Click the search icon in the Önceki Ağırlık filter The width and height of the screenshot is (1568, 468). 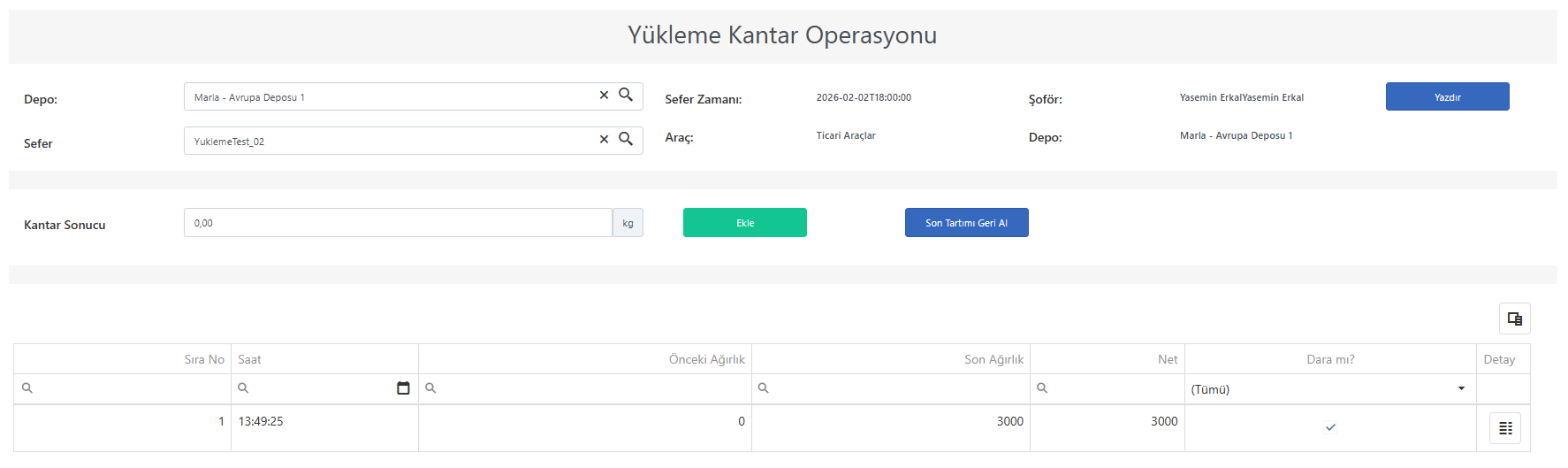click(430, 388)
